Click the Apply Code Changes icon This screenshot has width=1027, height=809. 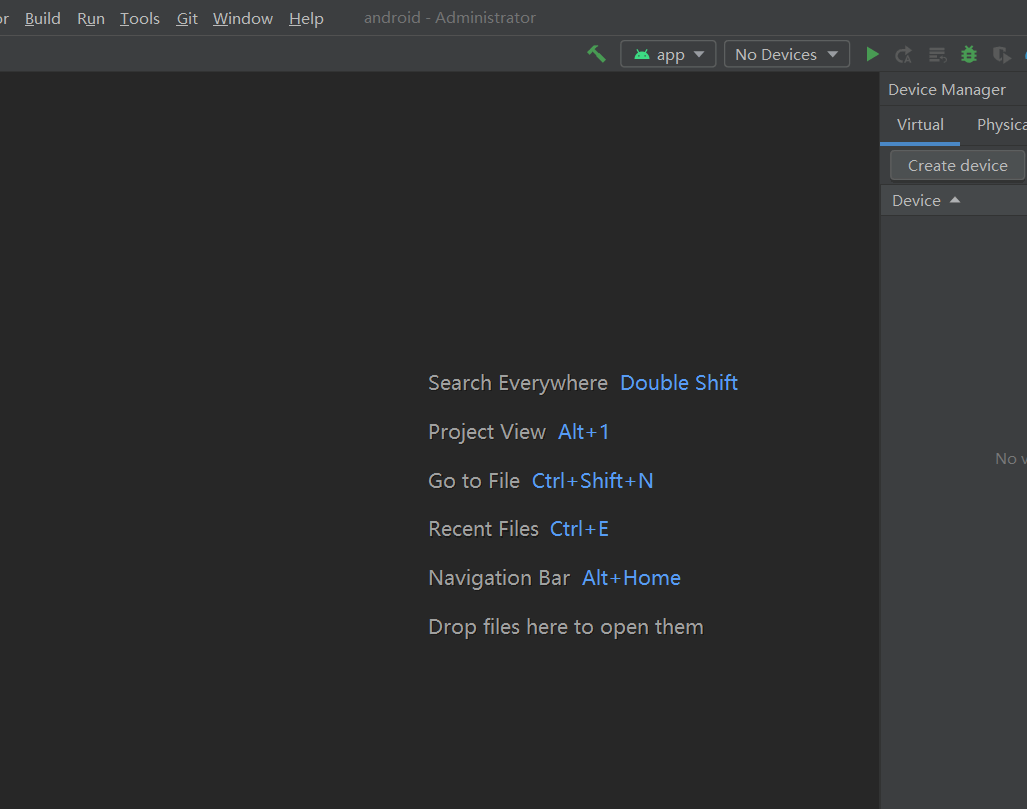pyautogui.click(x=936, y=54)
